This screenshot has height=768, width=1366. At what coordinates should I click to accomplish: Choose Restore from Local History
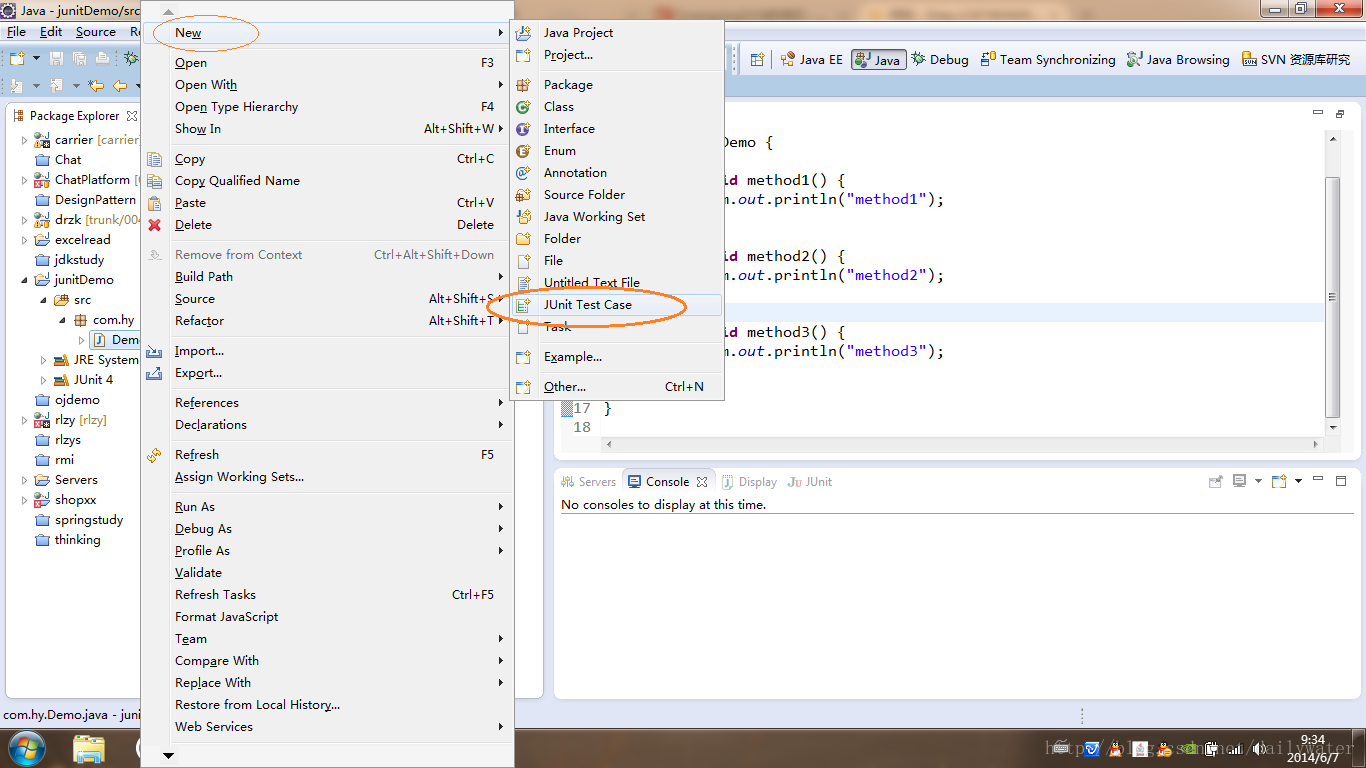[x=327, y=705]
